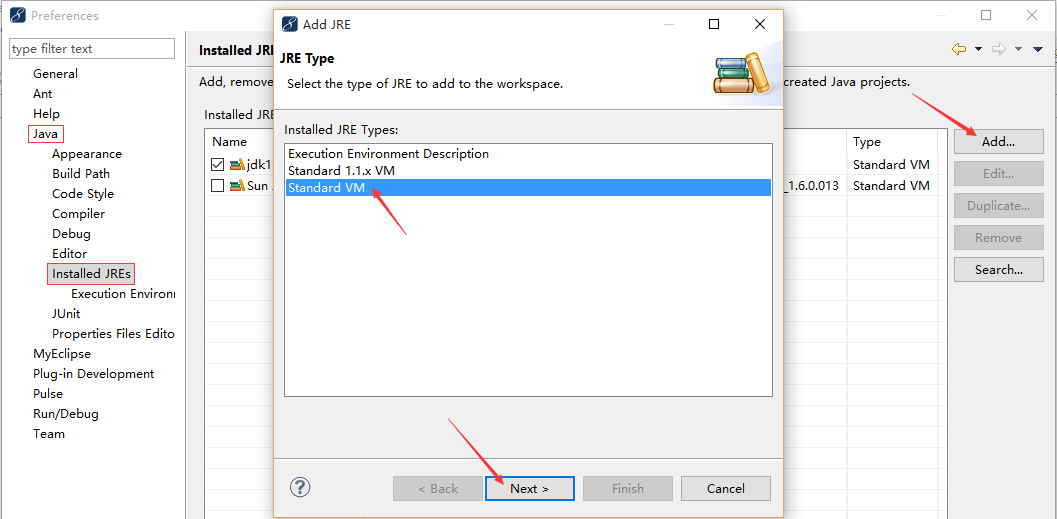
Task: Open Build Path preferences
Action: pyautogui.click(x=81, y=173)
